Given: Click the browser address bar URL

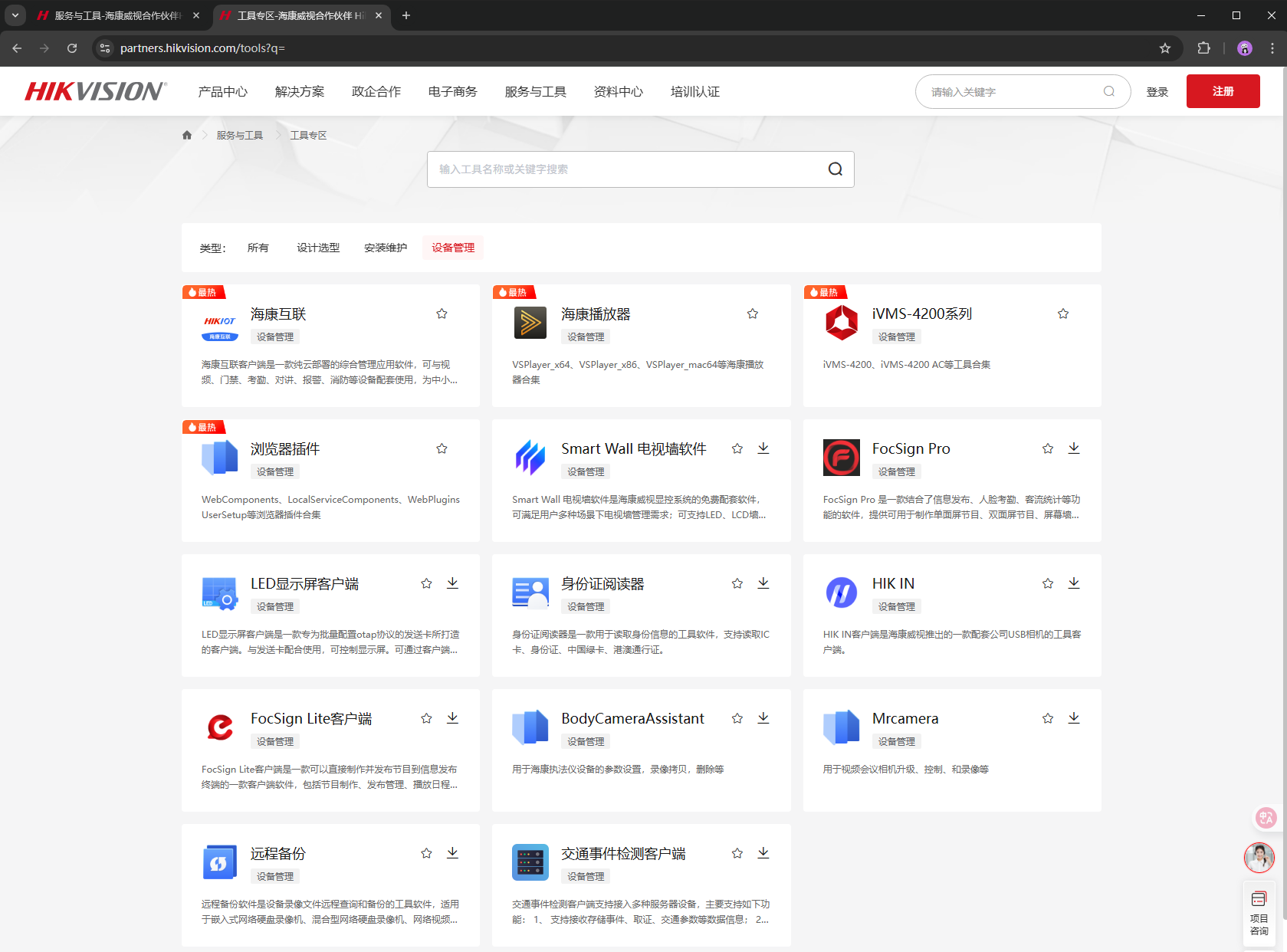Looking at the screenshot, I should point(202,48).
